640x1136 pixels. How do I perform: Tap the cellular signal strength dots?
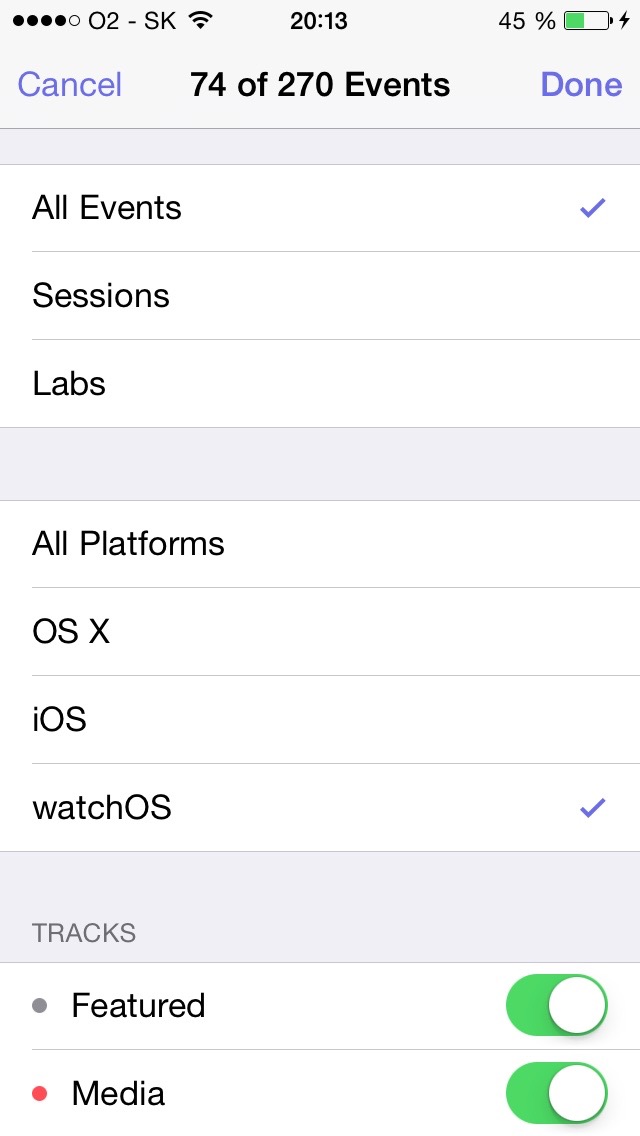[46, 21]
